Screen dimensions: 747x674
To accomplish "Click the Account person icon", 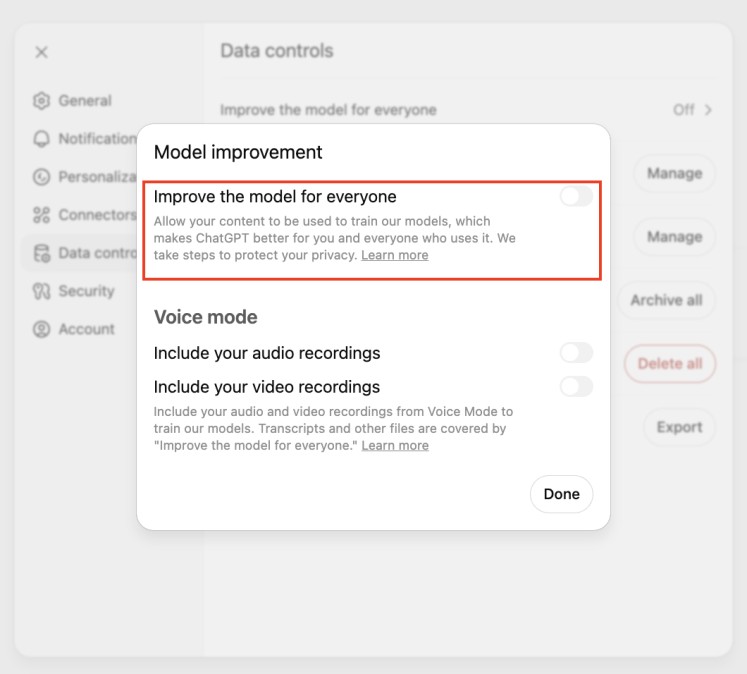I will click(x=41, y=329).
